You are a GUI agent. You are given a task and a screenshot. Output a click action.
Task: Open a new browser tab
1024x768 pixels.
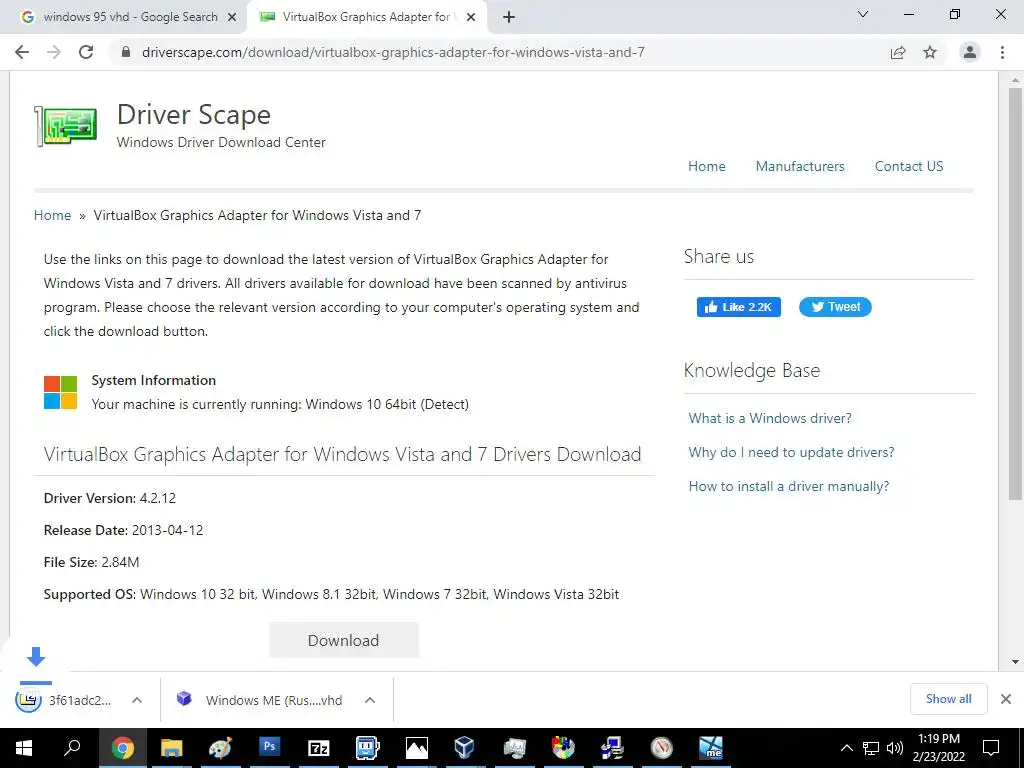(509, 17)
